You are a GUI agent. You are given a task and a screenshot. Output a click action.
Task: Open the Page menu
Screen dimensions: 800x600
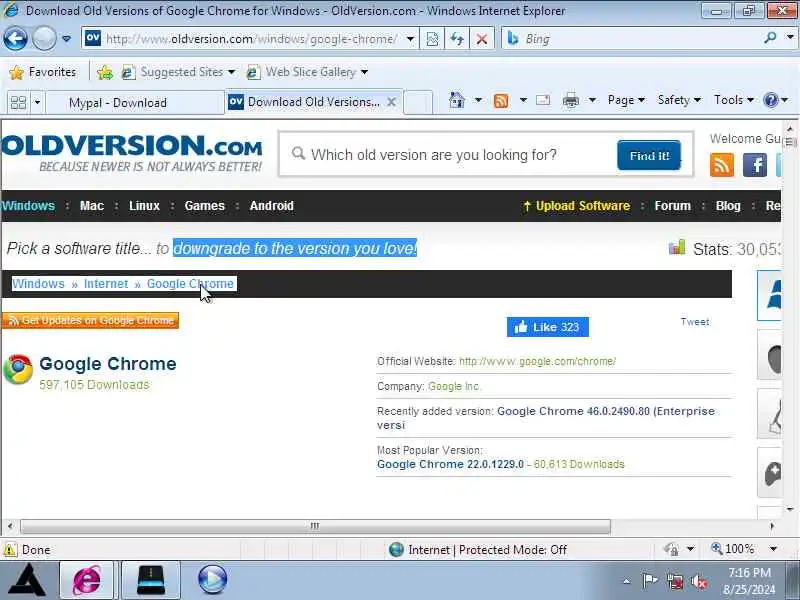pos(626,100)
